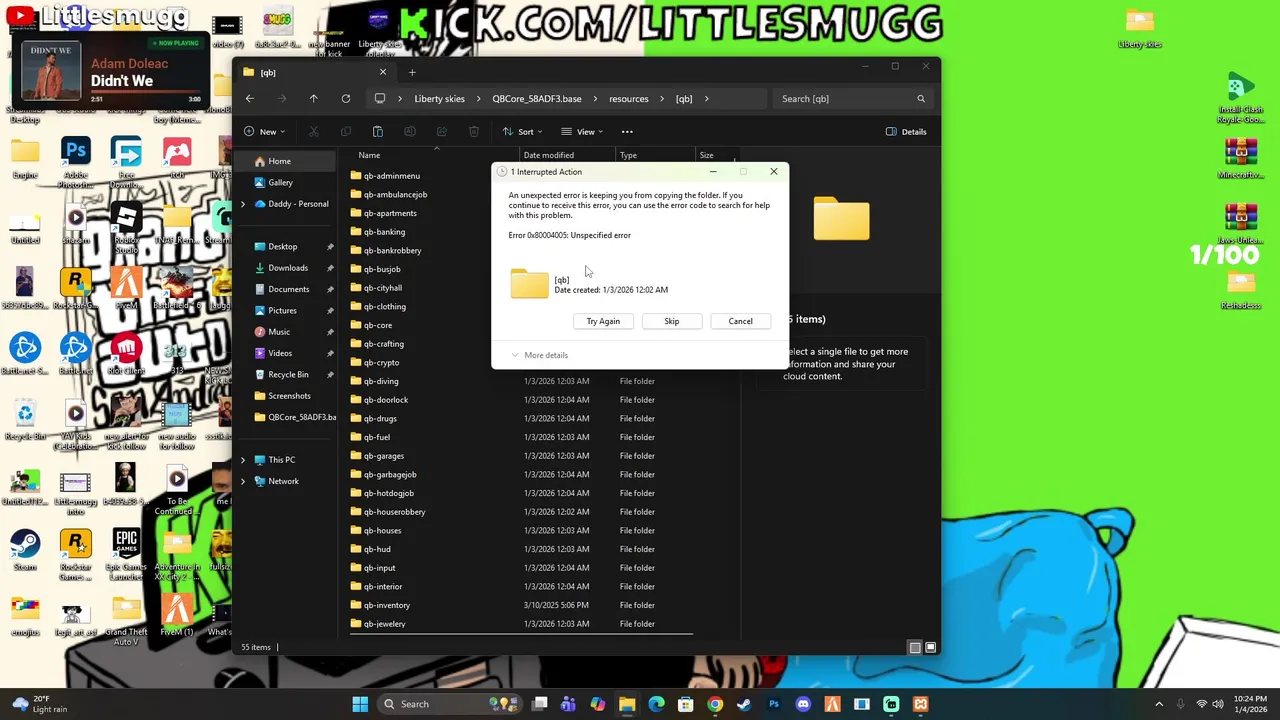The height and width of the screenshot is (720, 1280).
Task: Click Try Again in error dialog
Action: 603,321
